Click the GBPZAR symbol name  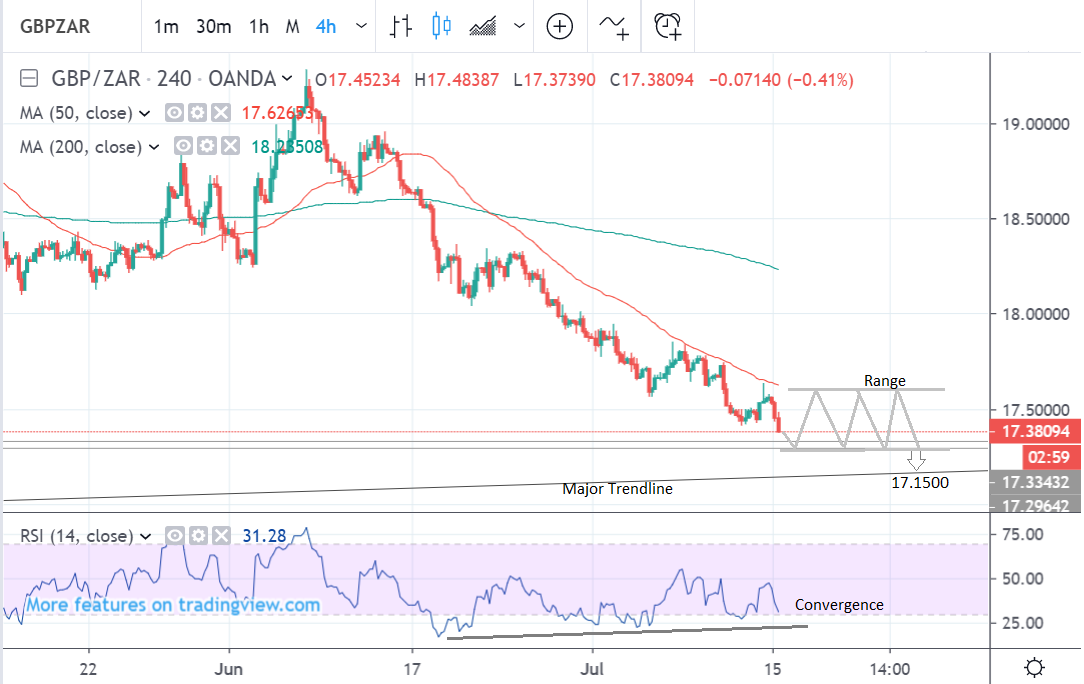click(57, 27)
